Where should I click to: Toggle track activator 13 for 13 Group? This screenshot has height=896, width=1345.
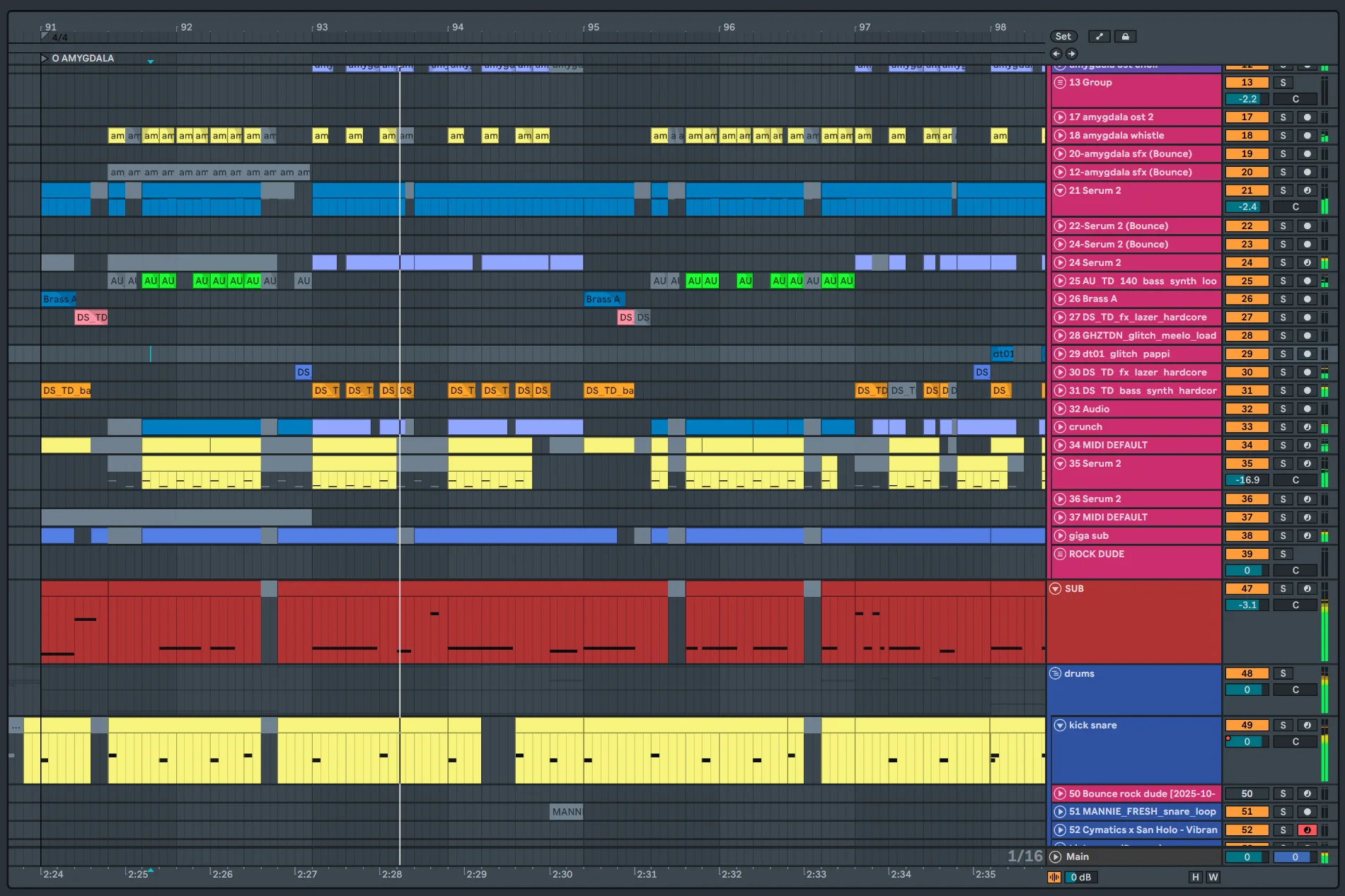coord(1247,83)
